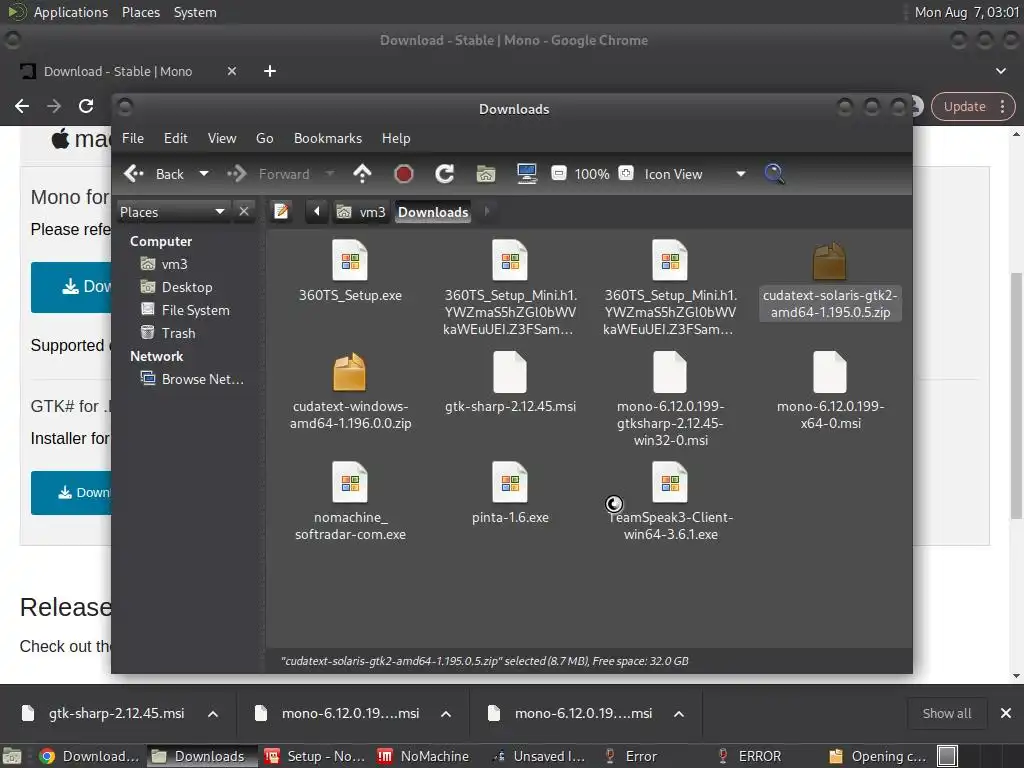Click the path bar left scroll arrow

tap(317, 212)
